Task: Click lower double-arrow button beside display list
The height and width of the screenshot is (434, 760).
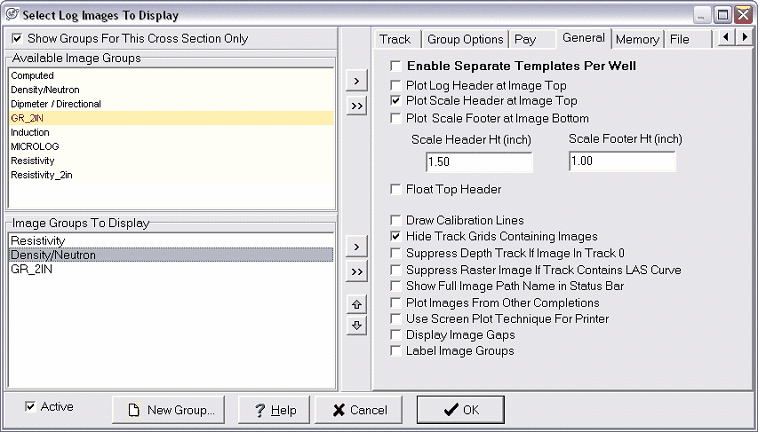Action: (357, 272)
